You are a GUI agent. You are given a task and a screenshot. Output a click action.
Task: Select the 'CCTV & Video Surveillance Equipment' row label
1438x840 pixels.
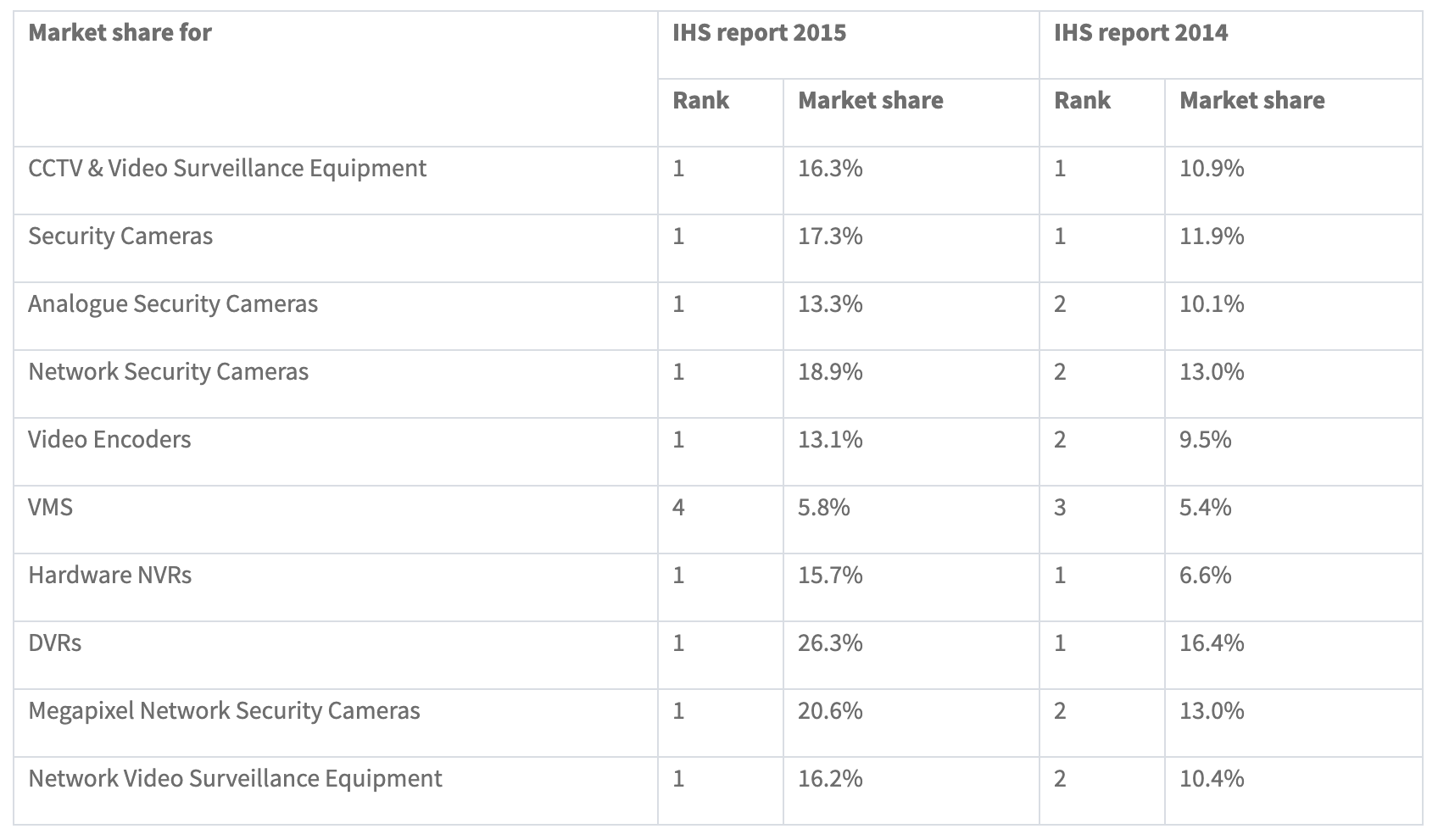[x=227, y=169]
